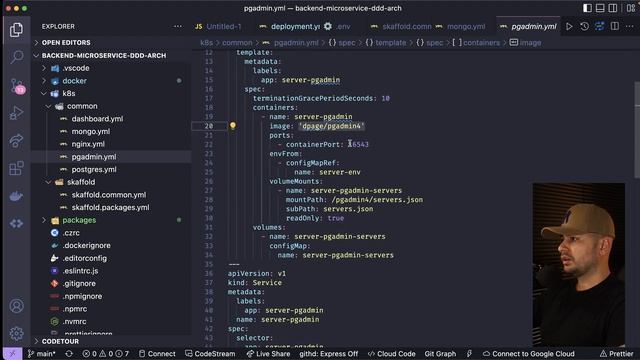Viewport: 640px width, 360px height.
Task: Toggle secondary side bar layout icon
Action: coord(613,8)
